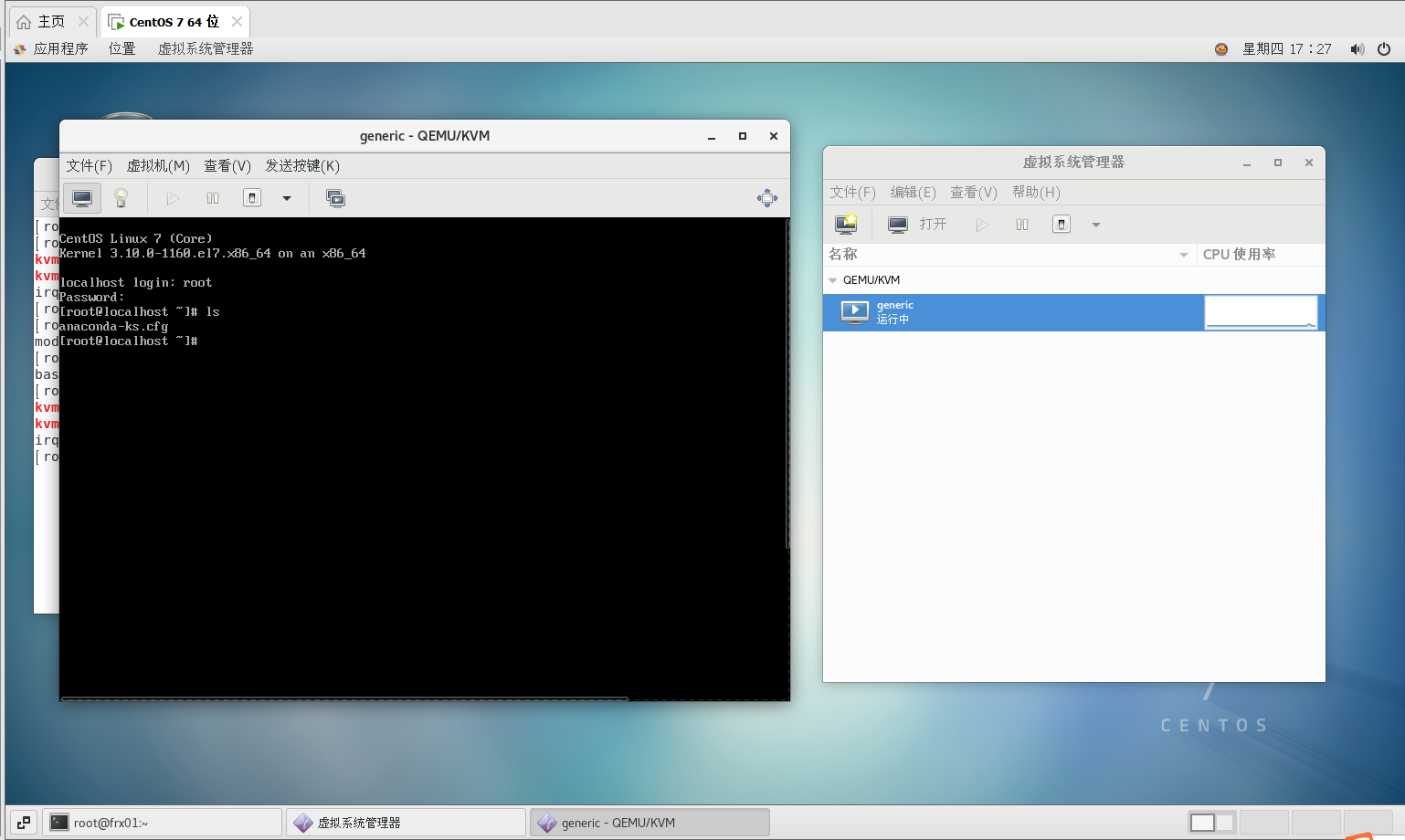The height and width of the screenshot is (840, 1405).
Task: Open shutdown dropdown arrow in manager toolbar
Action: pyautogui.click(x=1096, y=225)
